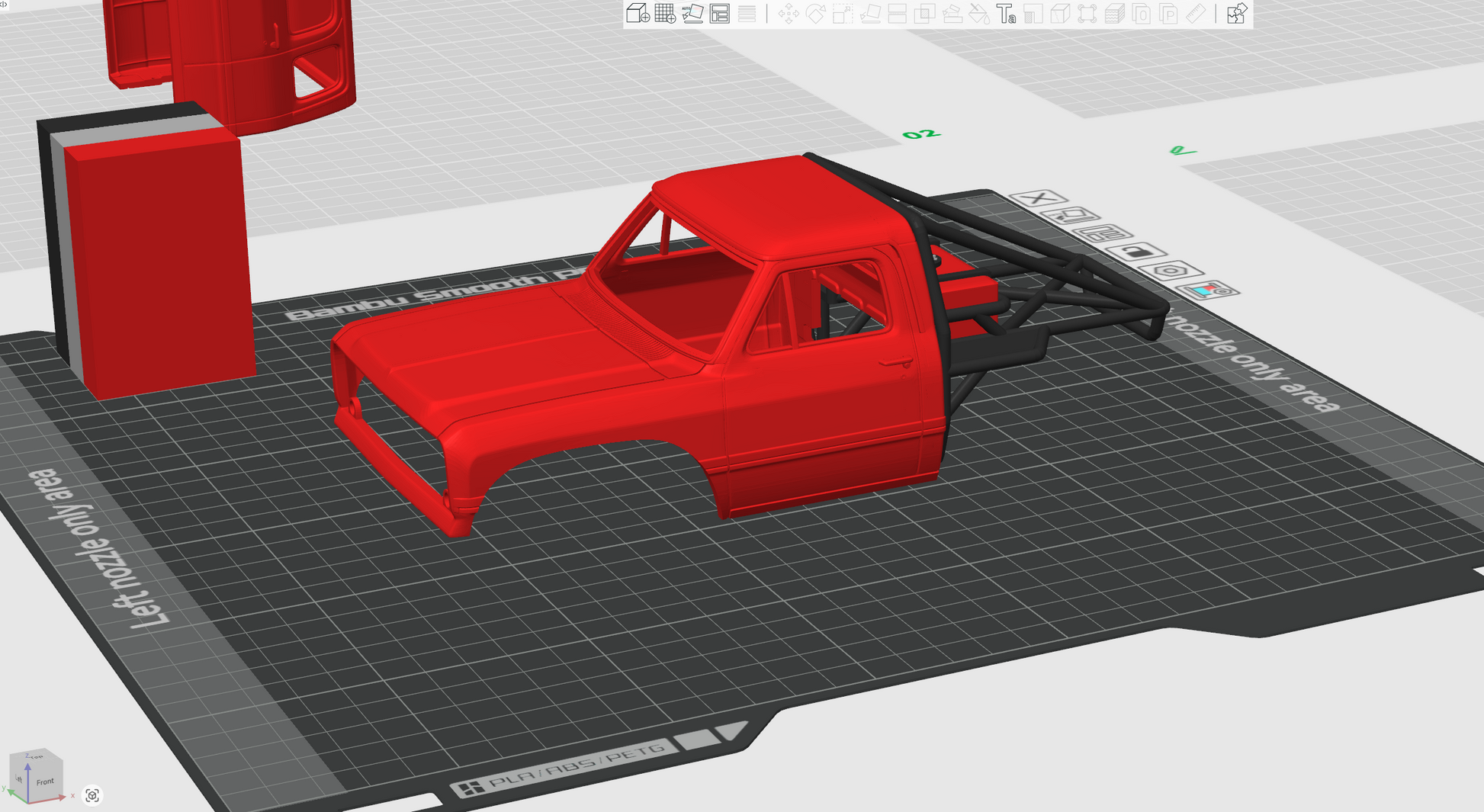Open the Assembly view puzzle icon

pyautogui.click(x=1236, y=14)
